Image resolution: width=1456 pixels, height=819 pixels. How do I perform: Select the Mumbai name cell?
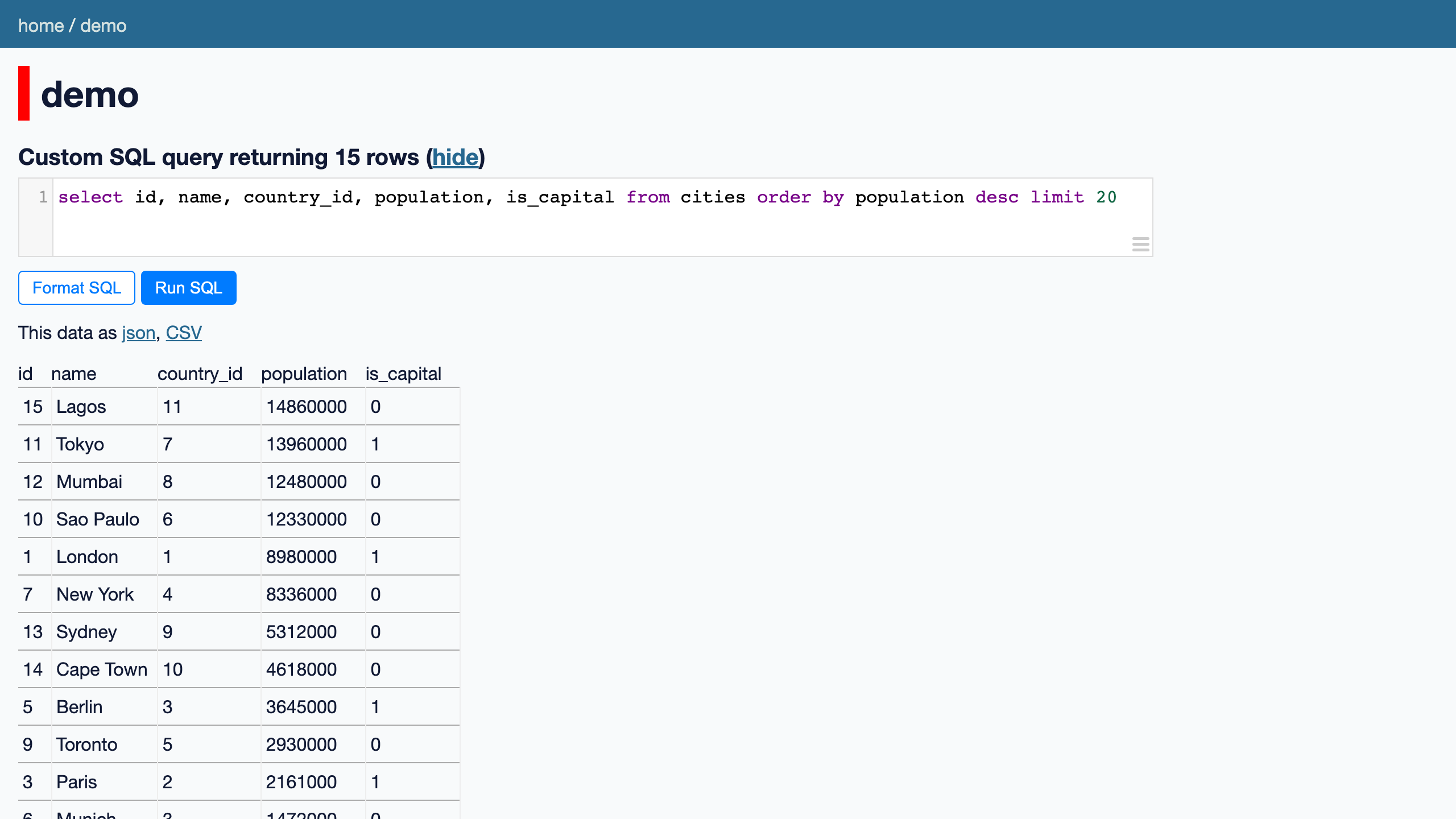click(104, 482)
